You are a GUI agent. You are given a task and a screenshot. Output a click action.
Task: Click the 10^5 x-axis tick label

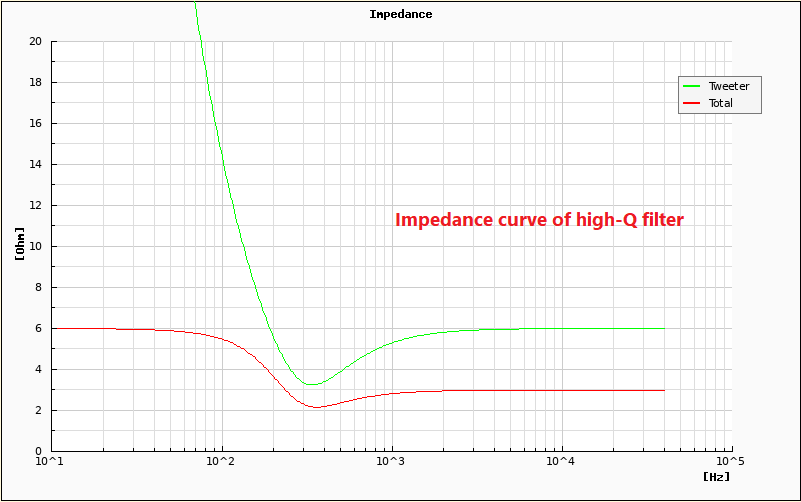tap(731, 461)
